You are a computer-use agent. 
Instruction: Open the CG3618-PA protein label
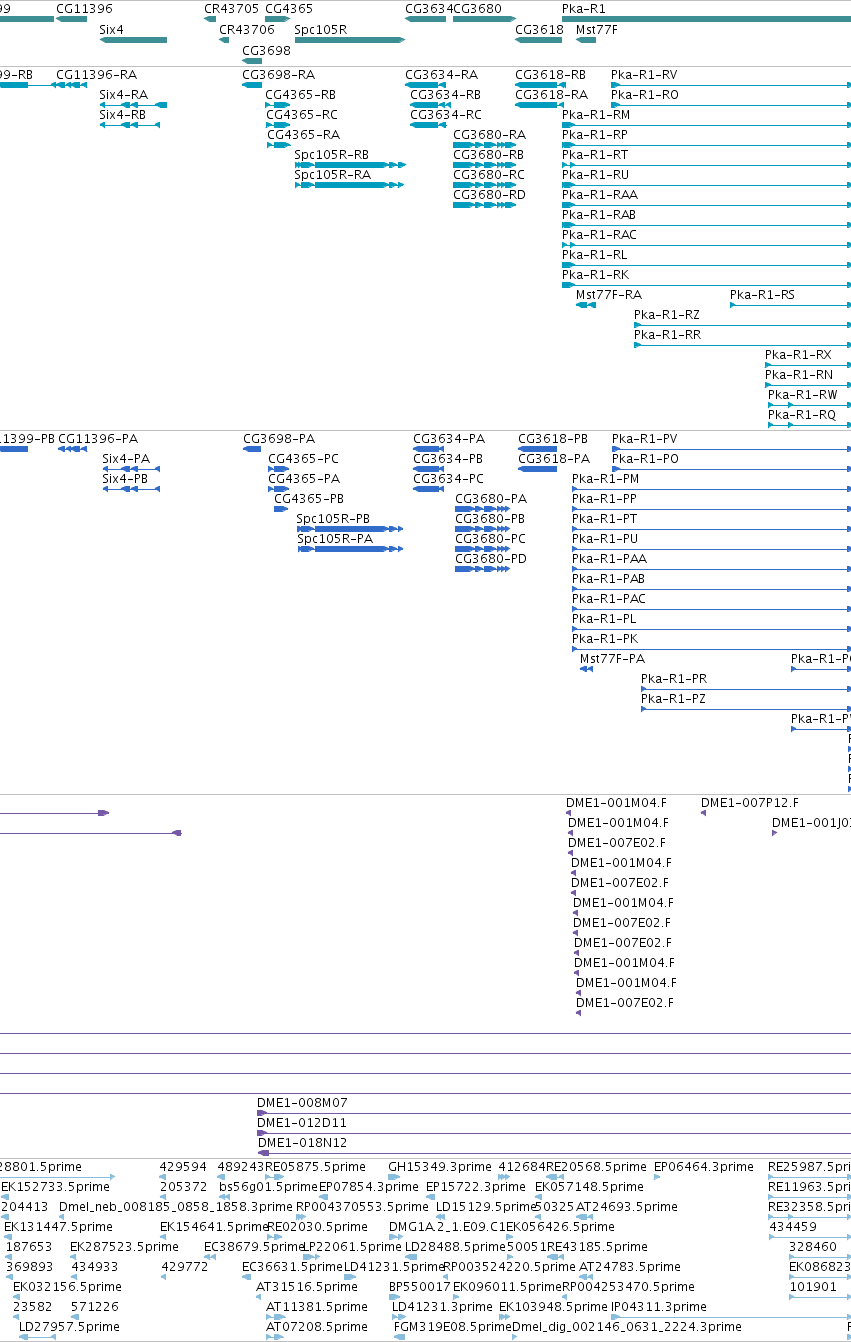pyautogui.click(x=554, y=458)
